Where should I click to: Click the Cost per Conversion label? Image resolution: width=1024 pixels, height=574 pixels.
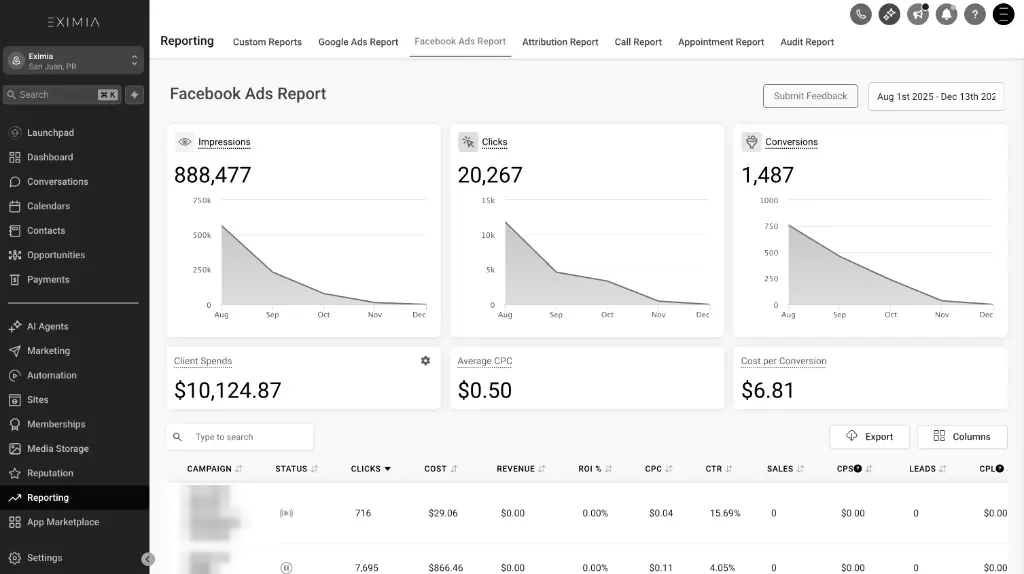click(784, 360)
